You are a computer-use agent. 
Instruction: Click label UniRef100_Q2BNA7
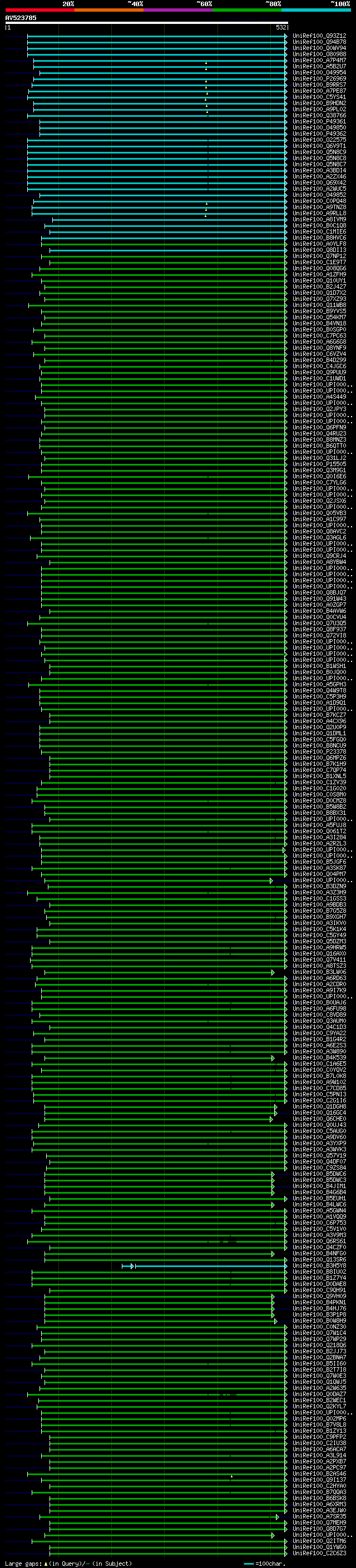tap(319, 1357)
